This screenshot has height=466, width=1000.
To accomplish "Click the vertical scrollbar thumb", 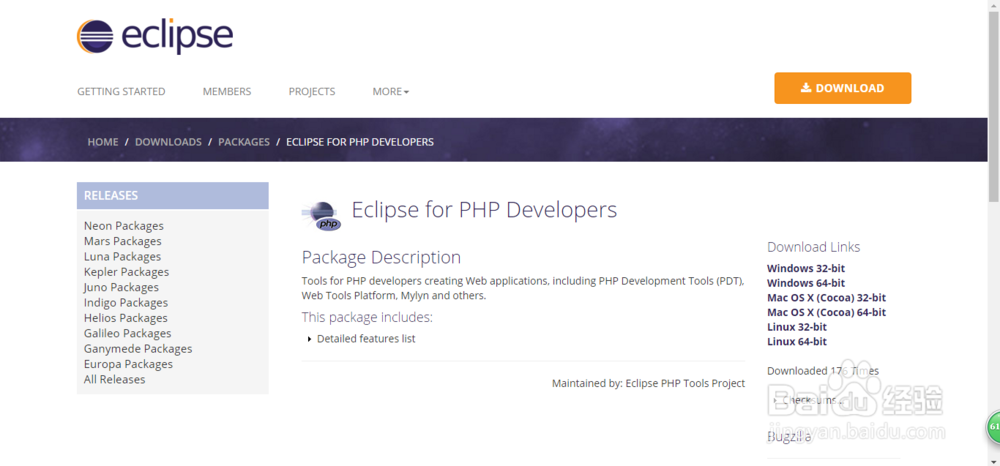I will (x=994, y=105).
